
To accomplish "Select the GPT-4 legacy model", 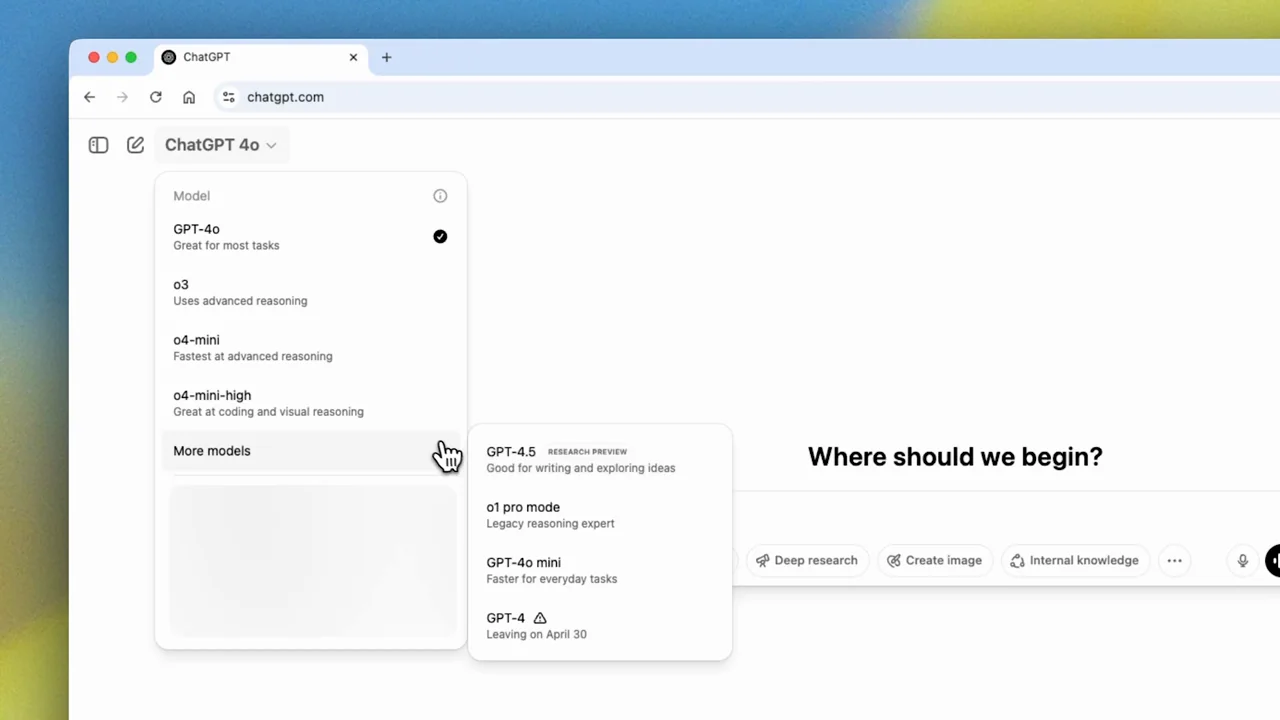I will pyautogui.click(x=600, y=625).
